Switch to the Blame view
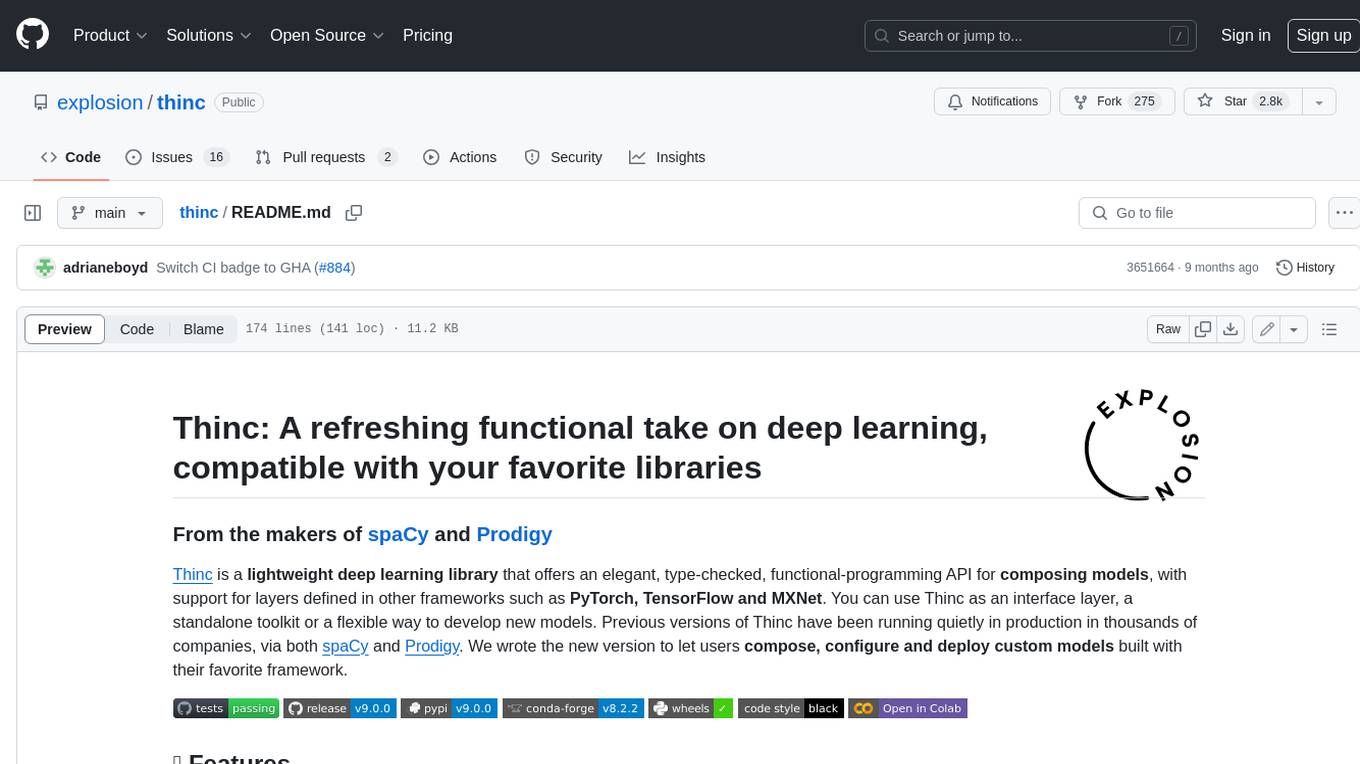The image size is (1360, 764). 203,329
